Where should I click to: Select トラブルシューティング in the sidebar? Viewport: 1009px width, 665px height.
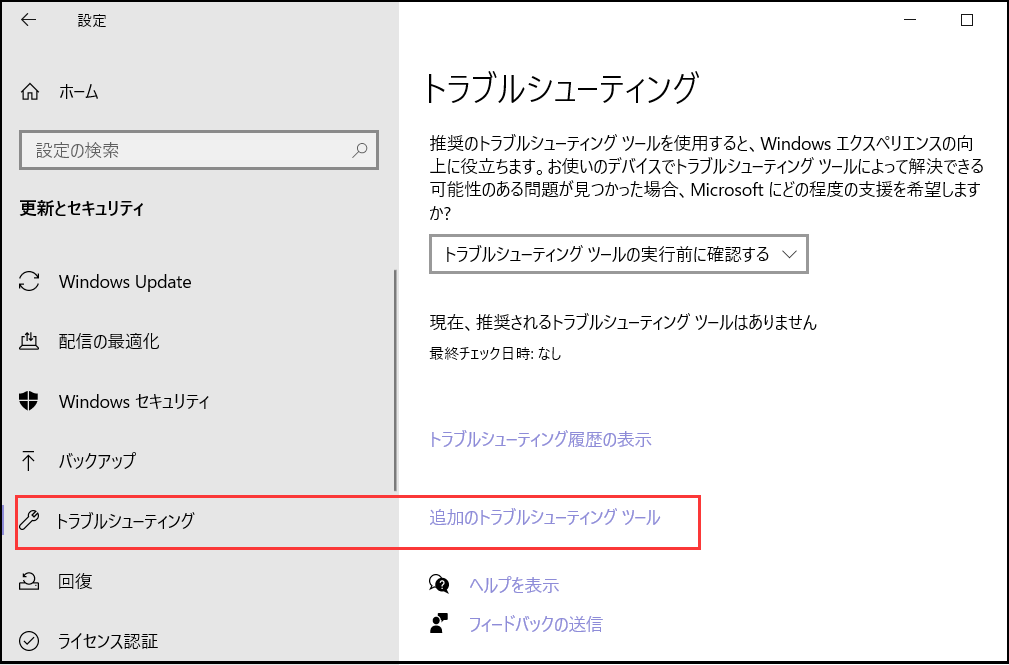click(125, 521)
